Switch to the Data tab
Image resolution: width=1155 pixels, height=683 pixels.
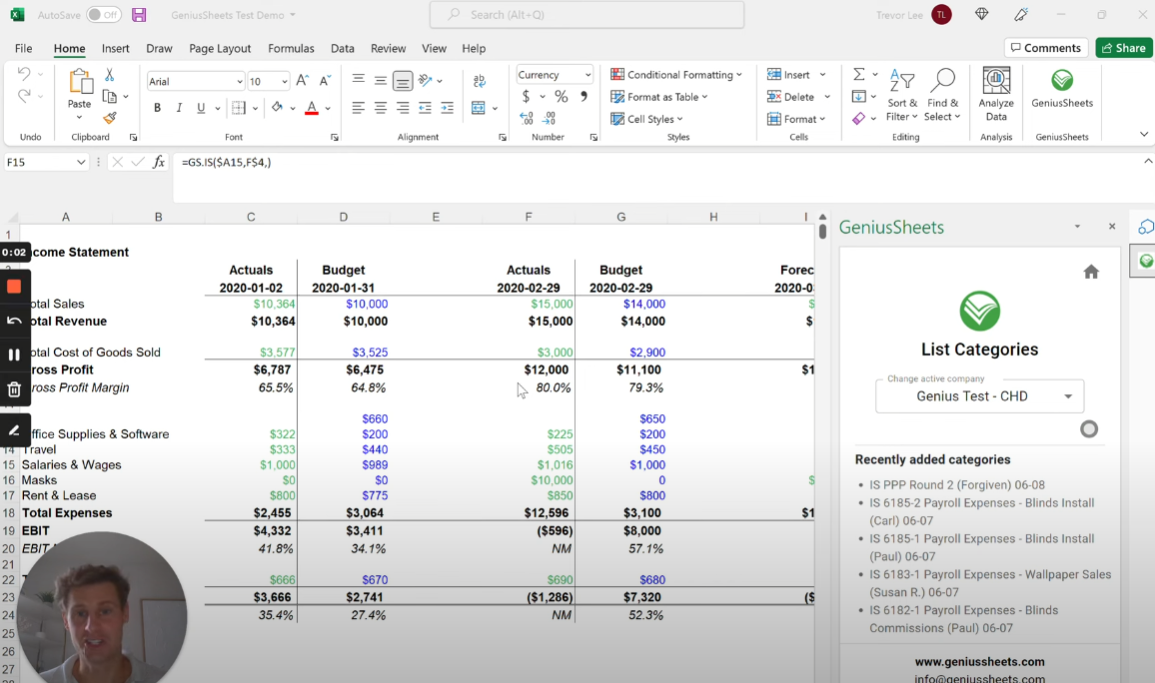pyautogui.click(x=343, y=48)
